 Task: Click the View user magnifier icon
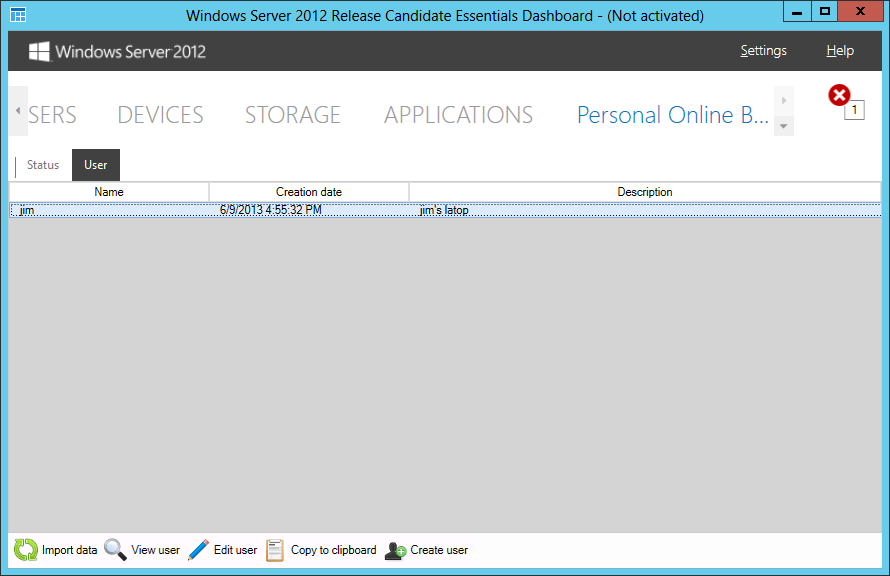click(x=115, y=550)
